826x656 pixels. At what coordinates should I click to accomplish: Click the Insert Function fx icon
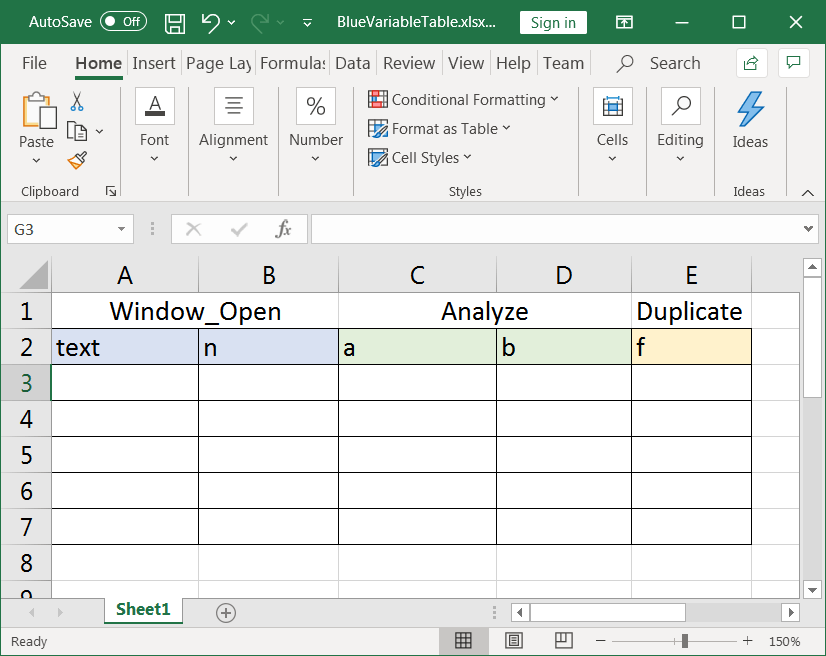[283, 229]
